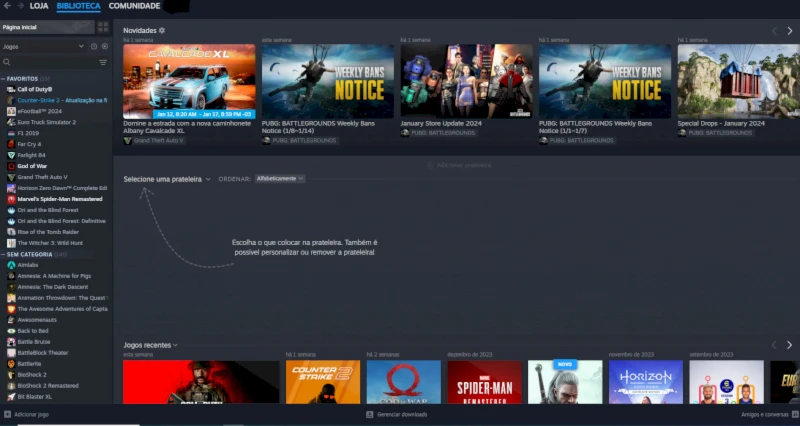Select Ori and the Blind Forest
800x426 pixels.
48,210
